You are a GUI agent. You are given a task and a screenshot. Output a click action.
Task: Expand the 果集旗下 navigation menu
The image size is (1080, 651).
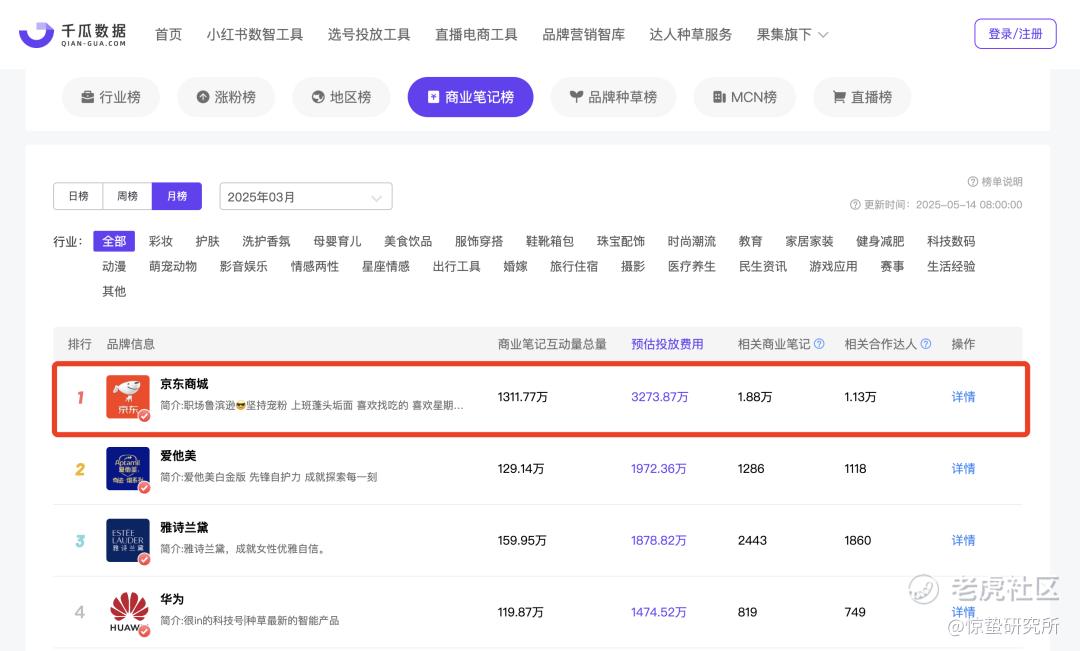[x=792, y=34]
